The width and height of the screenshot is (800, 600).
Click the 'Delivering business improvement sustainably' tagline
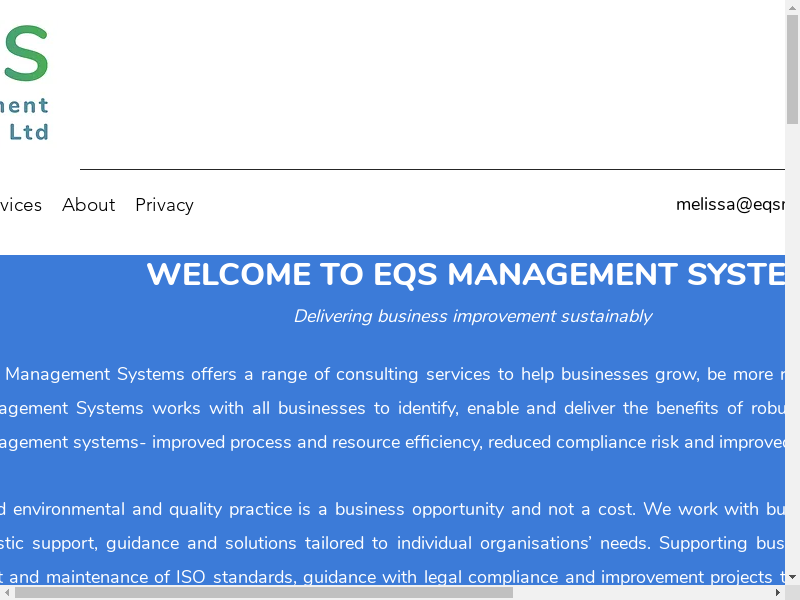click(x=472, y=317)
